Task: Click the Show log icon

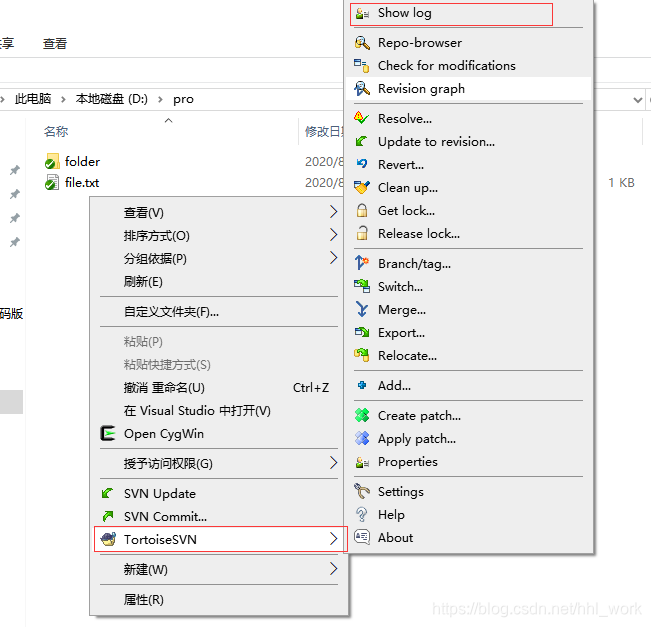Action: [362, 14]
